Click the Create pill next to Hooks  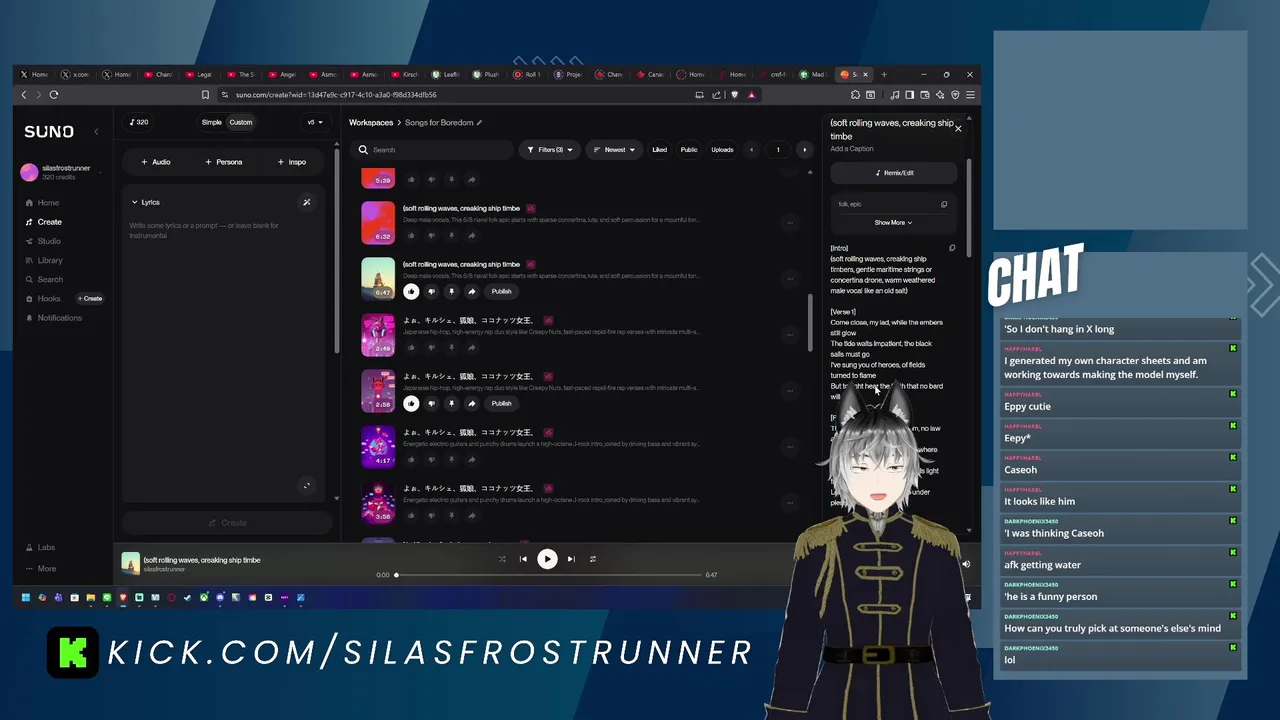click(x=90, y=299)
